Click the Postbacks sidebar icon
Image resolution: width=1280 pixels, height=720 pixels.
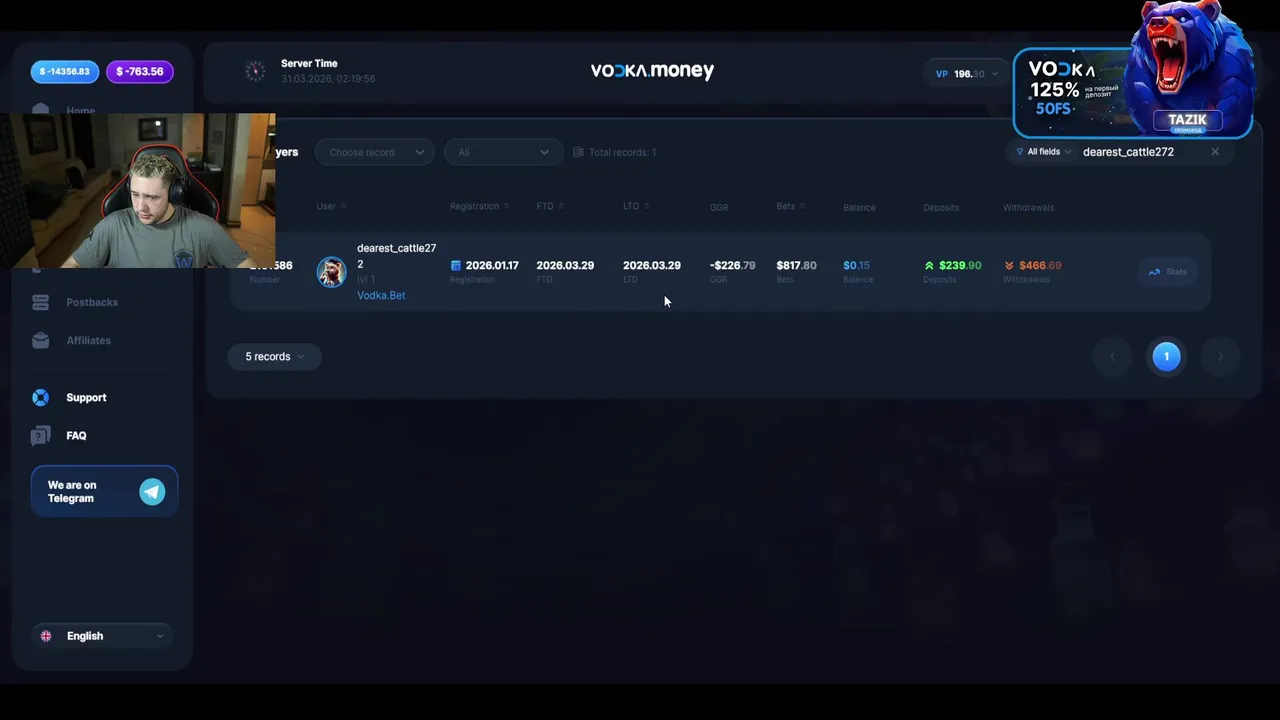[40, 302]
